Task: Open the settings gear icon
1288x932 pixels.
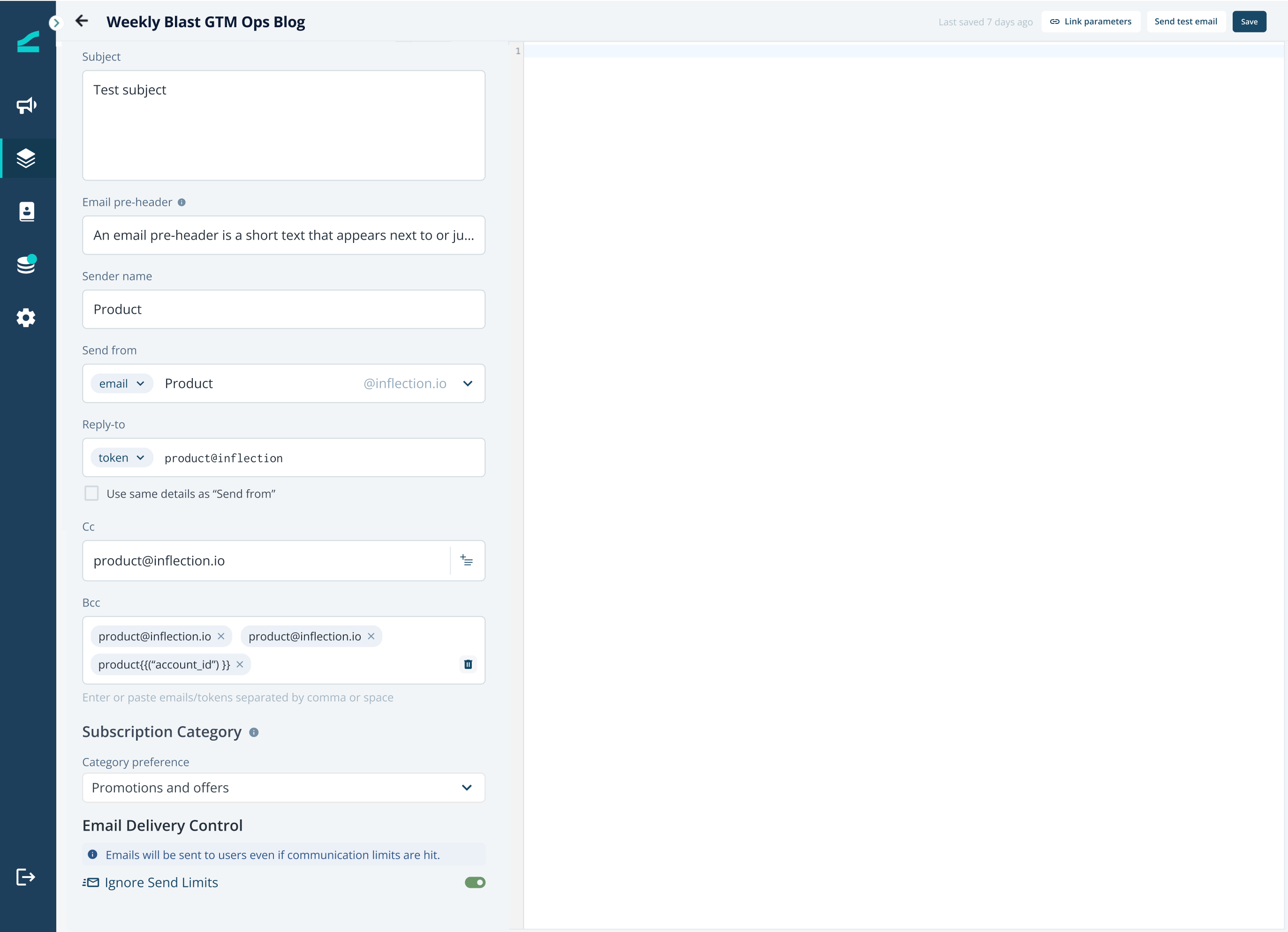Action: (x=26, y=318)
